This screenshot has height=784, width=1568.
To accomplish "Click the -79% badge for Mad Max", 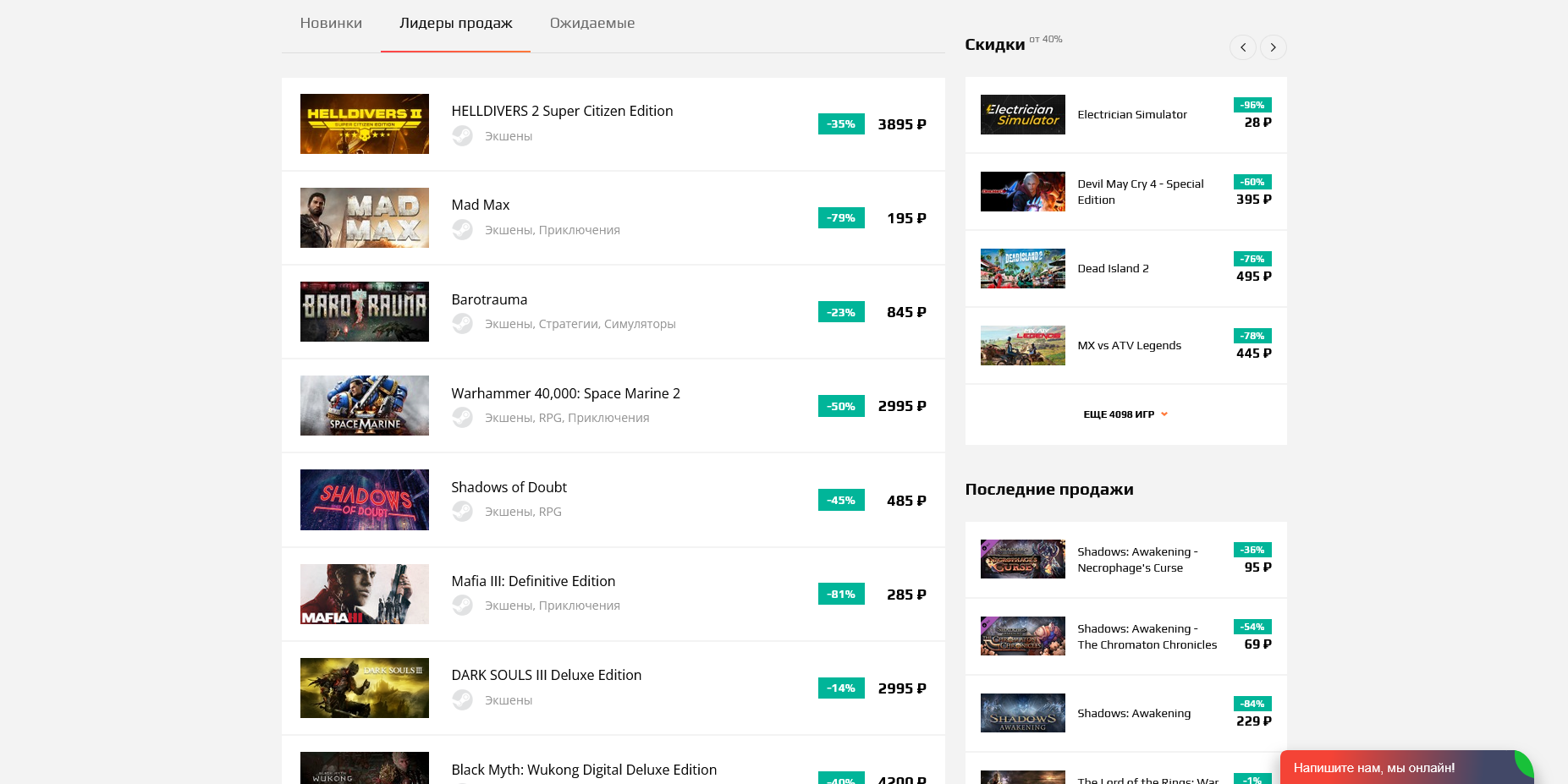I will (841, 217).
